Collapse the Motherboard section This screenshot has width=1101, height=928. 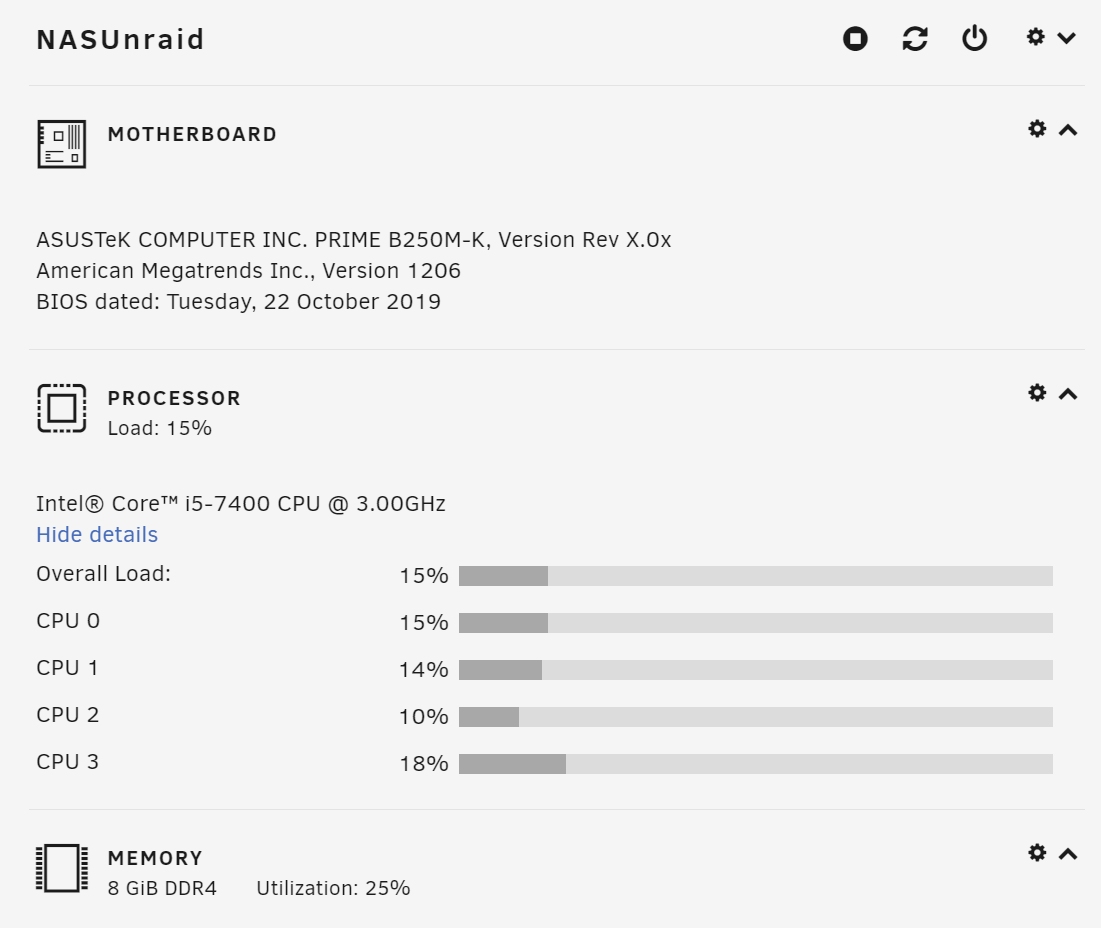pyautogui.click(x=1068, y=130)
